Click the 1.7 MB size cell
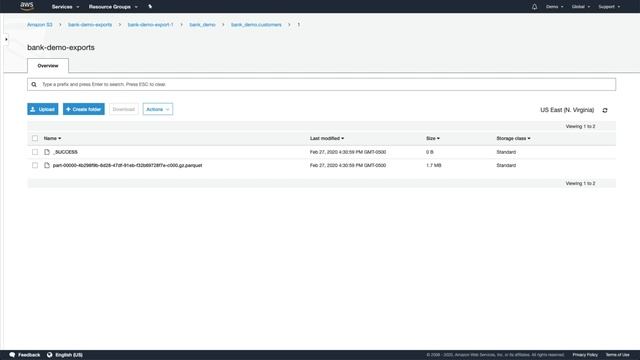The width and height of the screenshot is (640, 360). 433,165
